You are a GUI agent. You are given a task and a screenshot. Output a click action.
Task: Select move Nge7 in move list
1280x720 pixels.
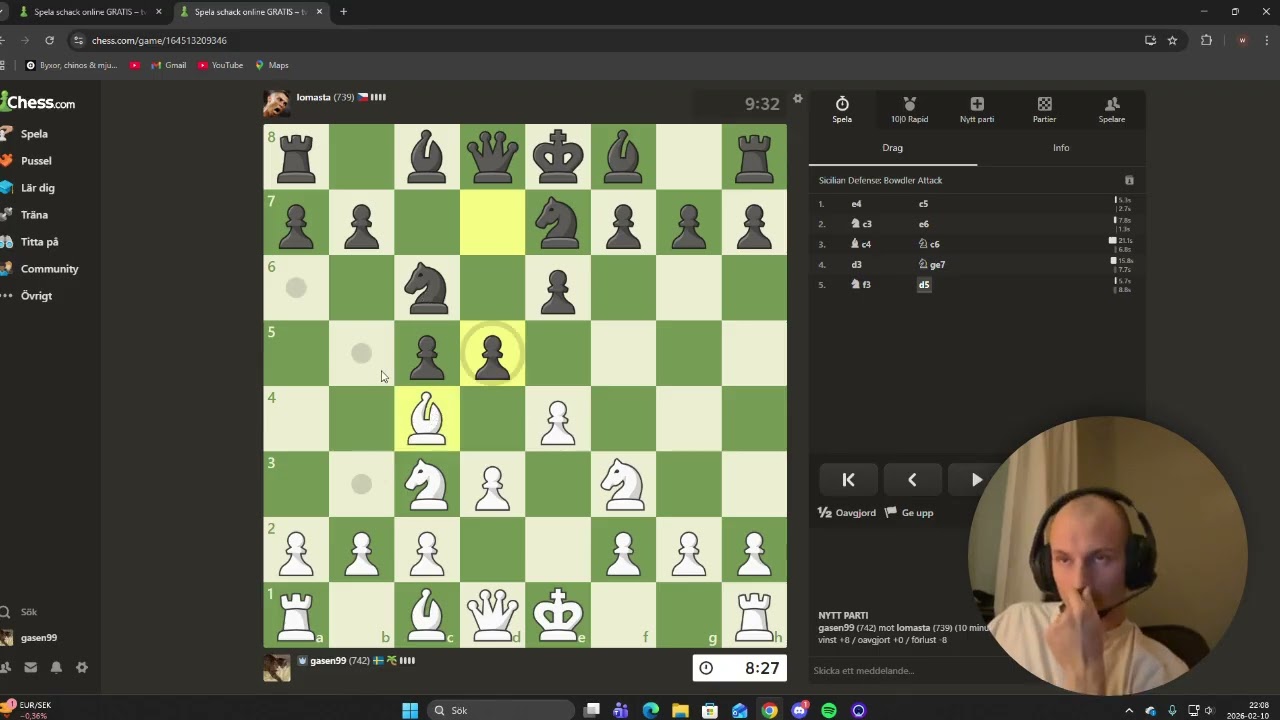point(931,265)
